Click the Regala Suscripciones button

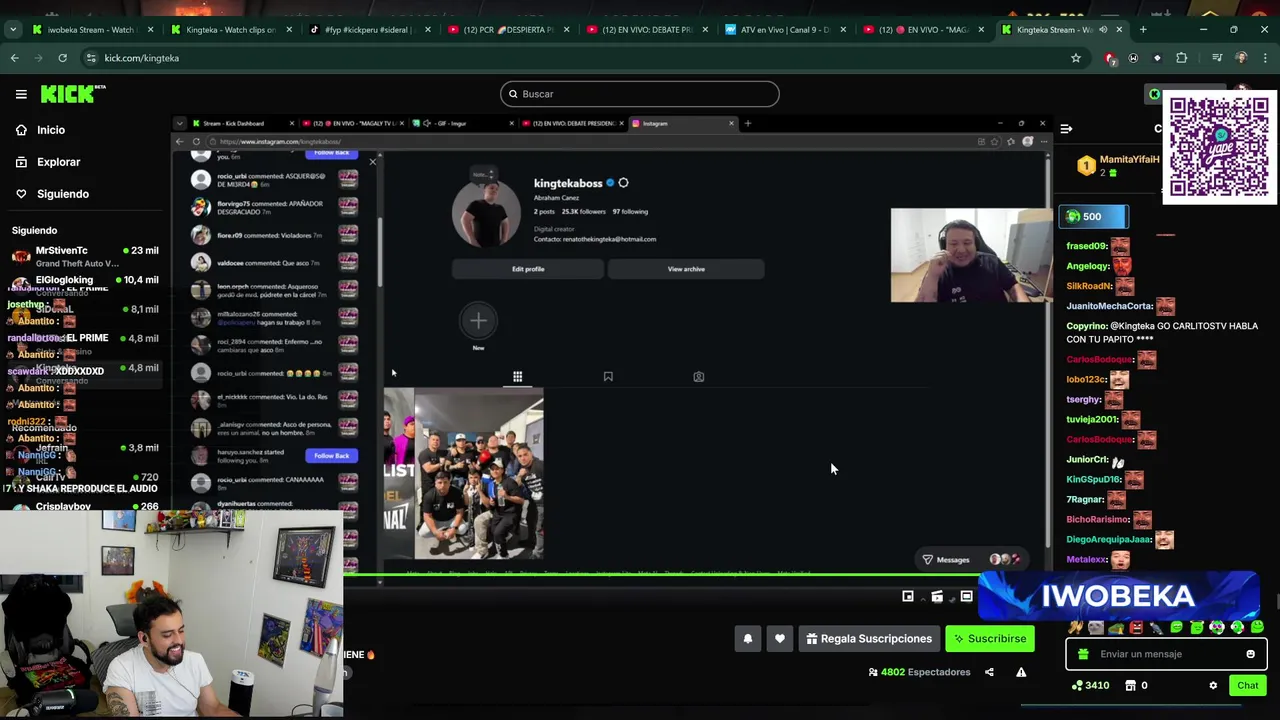[x=868, y=639]
